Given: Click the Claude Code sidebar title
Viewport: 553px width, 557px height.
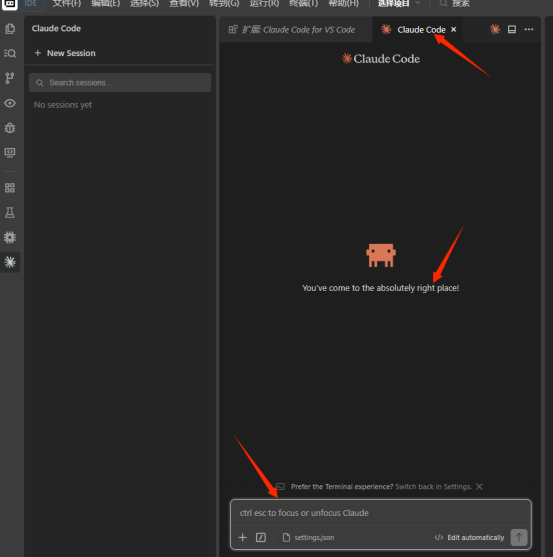Looking at the screenshot, I should (x=56, y=28).
